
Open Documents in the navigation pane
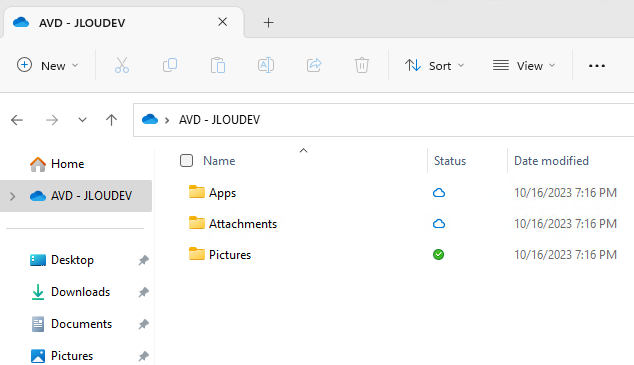pos(81,324)
